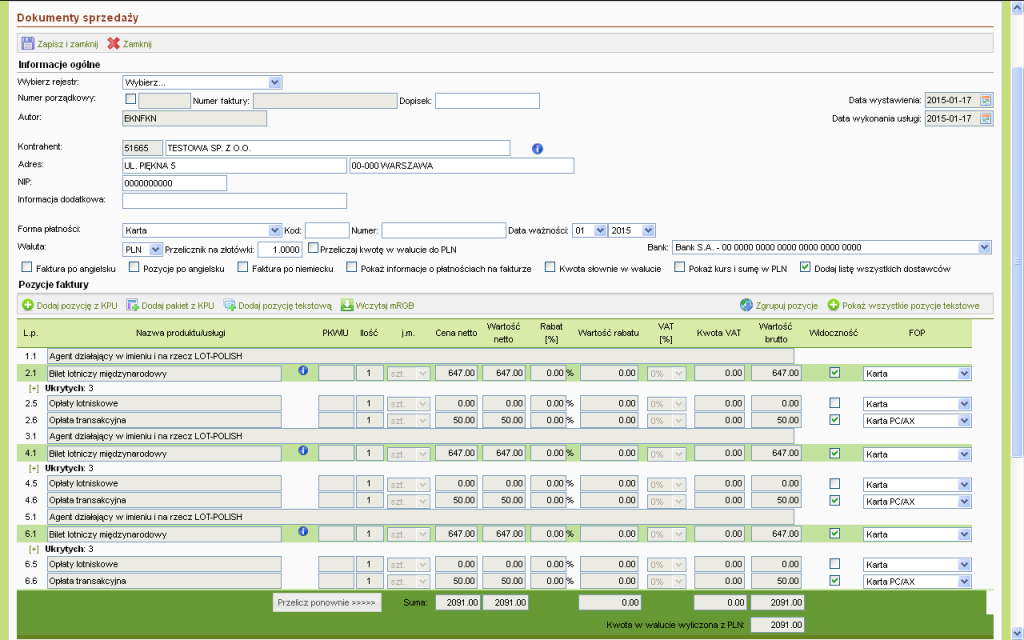Click the Wartość brutto column header
Viewport: 1024px width, 640px height.
pos(775,332)
